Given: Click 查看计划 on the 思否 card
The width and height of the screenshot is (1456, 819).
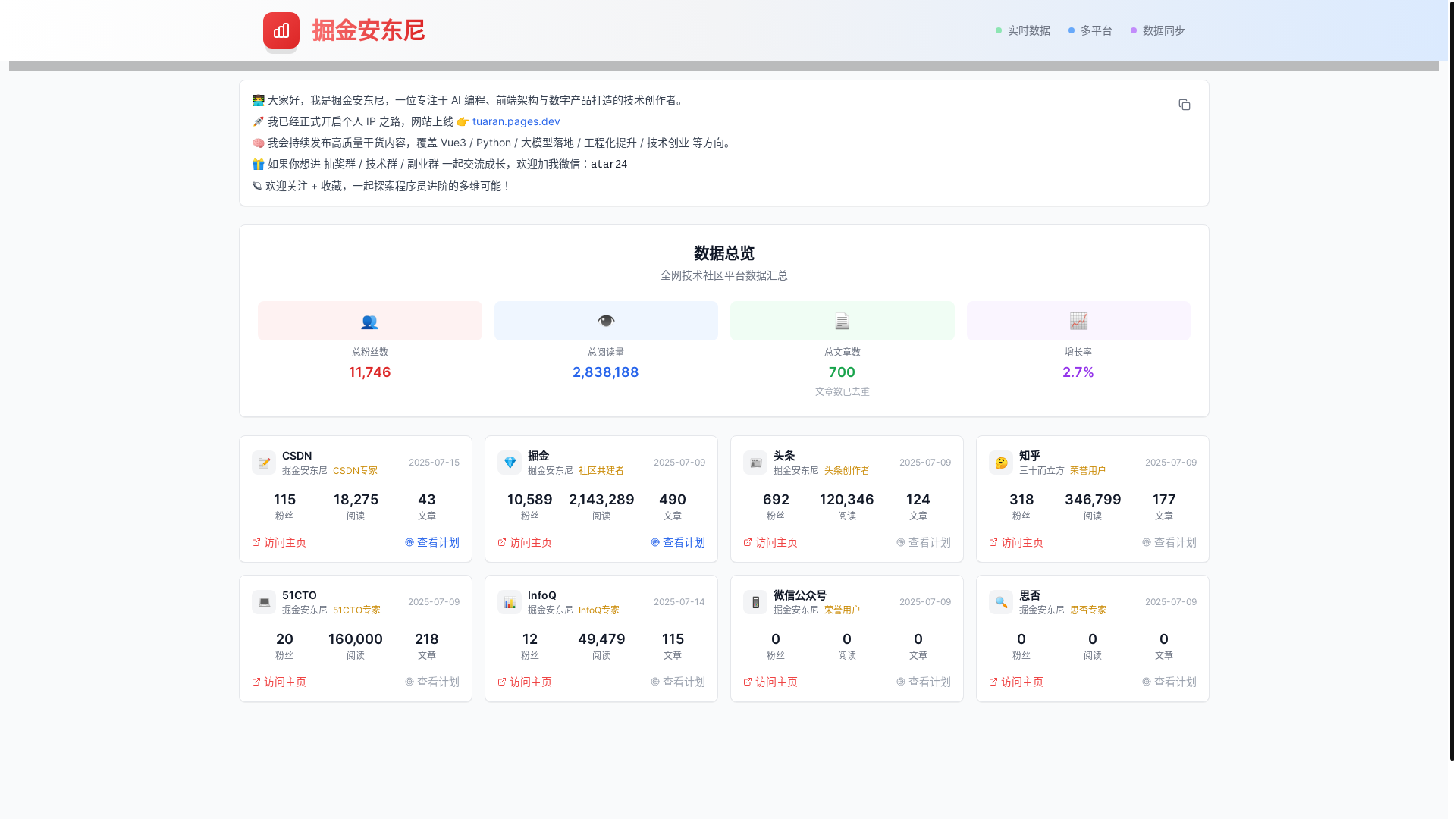Looking at the screenshot, I should [1169, 682].
